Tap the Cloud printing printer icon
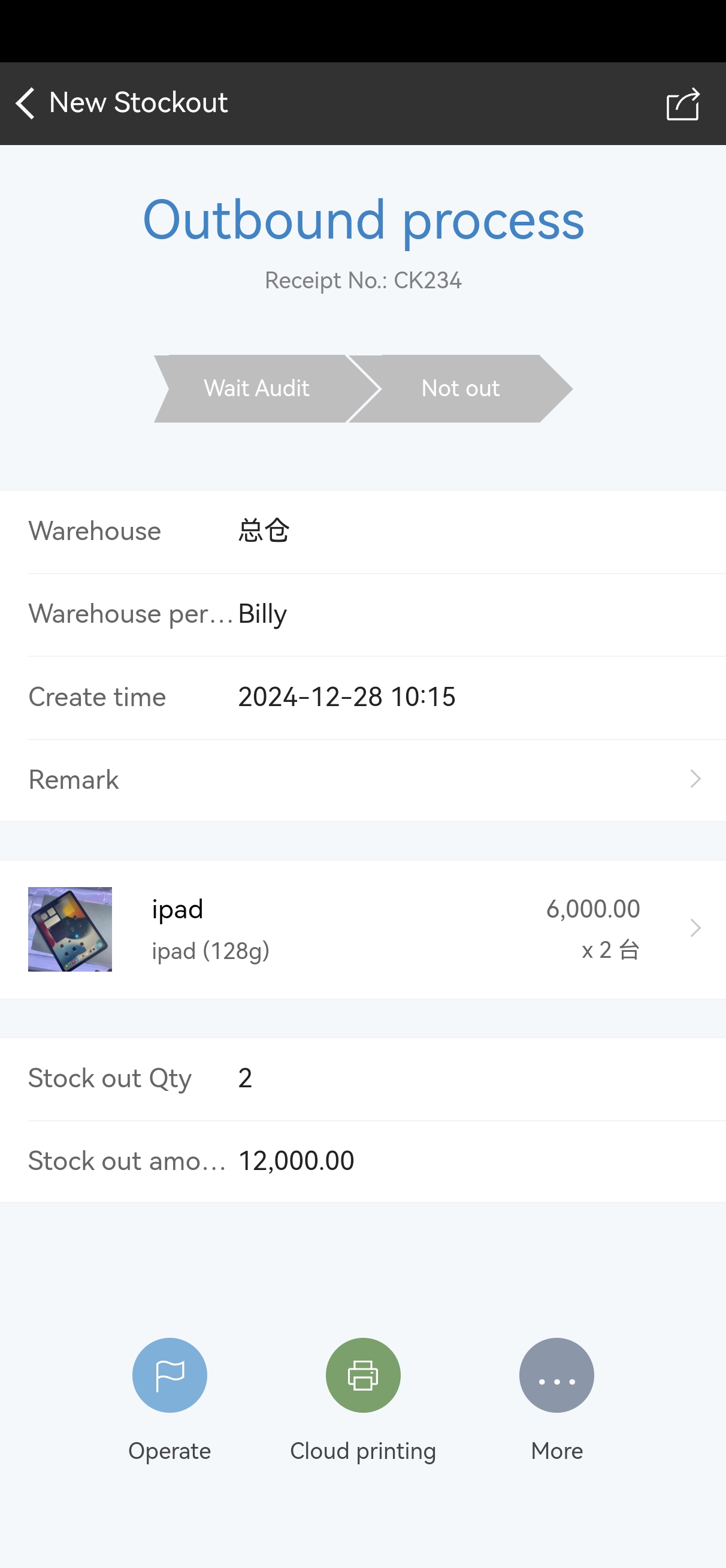Viewport: 726px width, 1568px height. [362, 1375]
